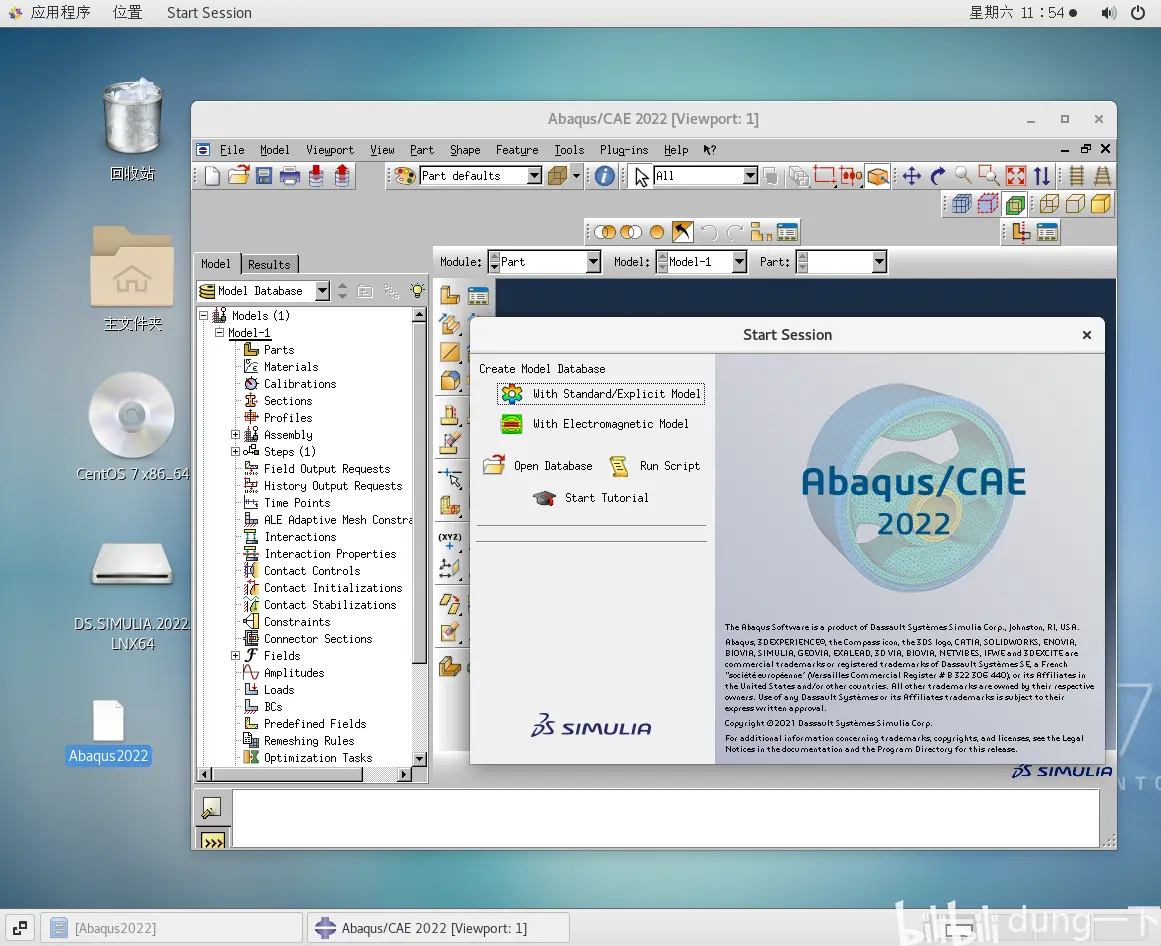Open the Module dropdown showing Part
This screenshot has height=946, width=1161.
click(544, 262)
